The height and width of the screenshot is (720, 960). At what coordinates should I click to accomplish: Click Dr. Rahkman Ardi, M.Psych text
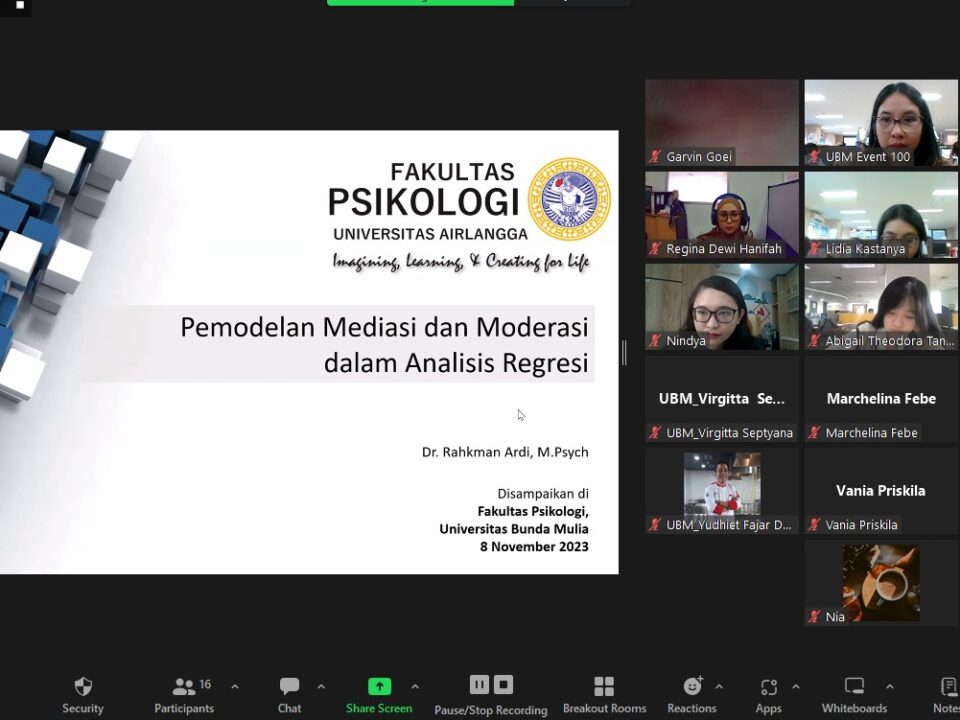tap(505, 452)
